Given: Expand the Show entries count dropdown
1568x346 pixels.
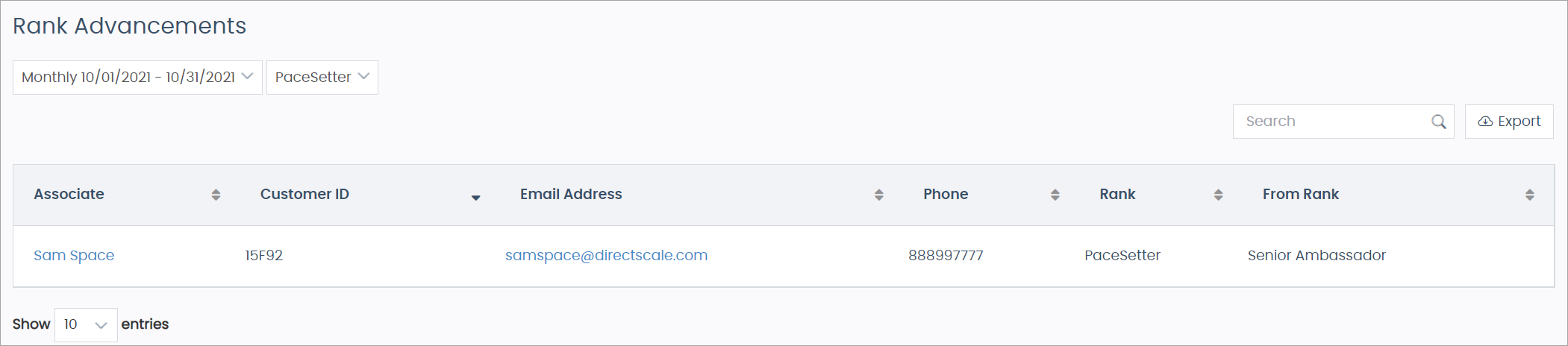Looking at the screenshot, I should [x=86, y=324].
